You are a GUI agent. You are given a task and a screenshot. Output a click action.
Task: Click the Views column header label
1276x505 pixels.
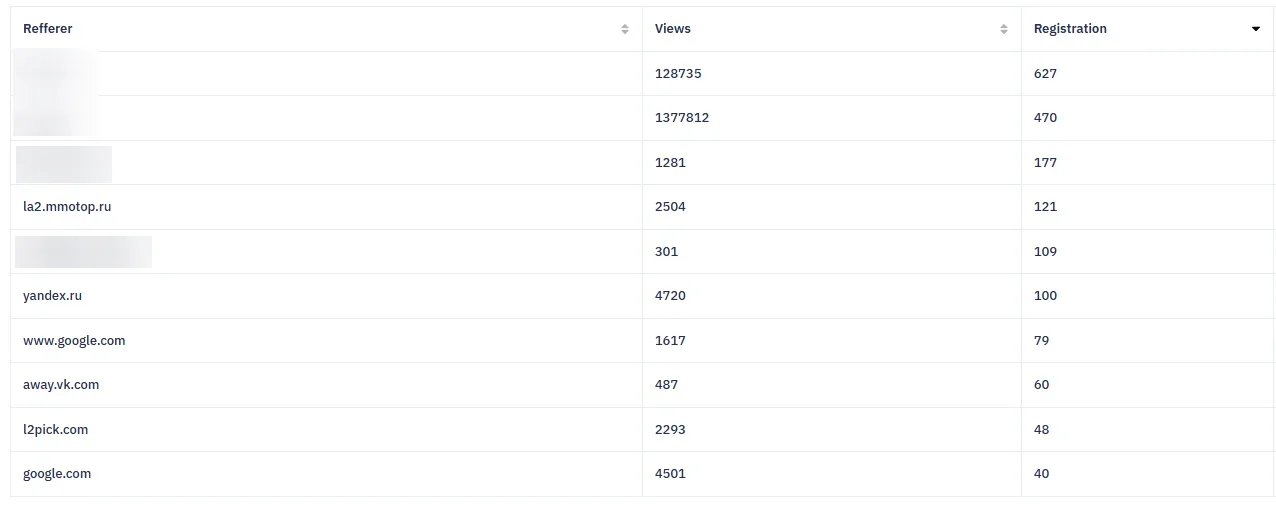coord(673,29)
